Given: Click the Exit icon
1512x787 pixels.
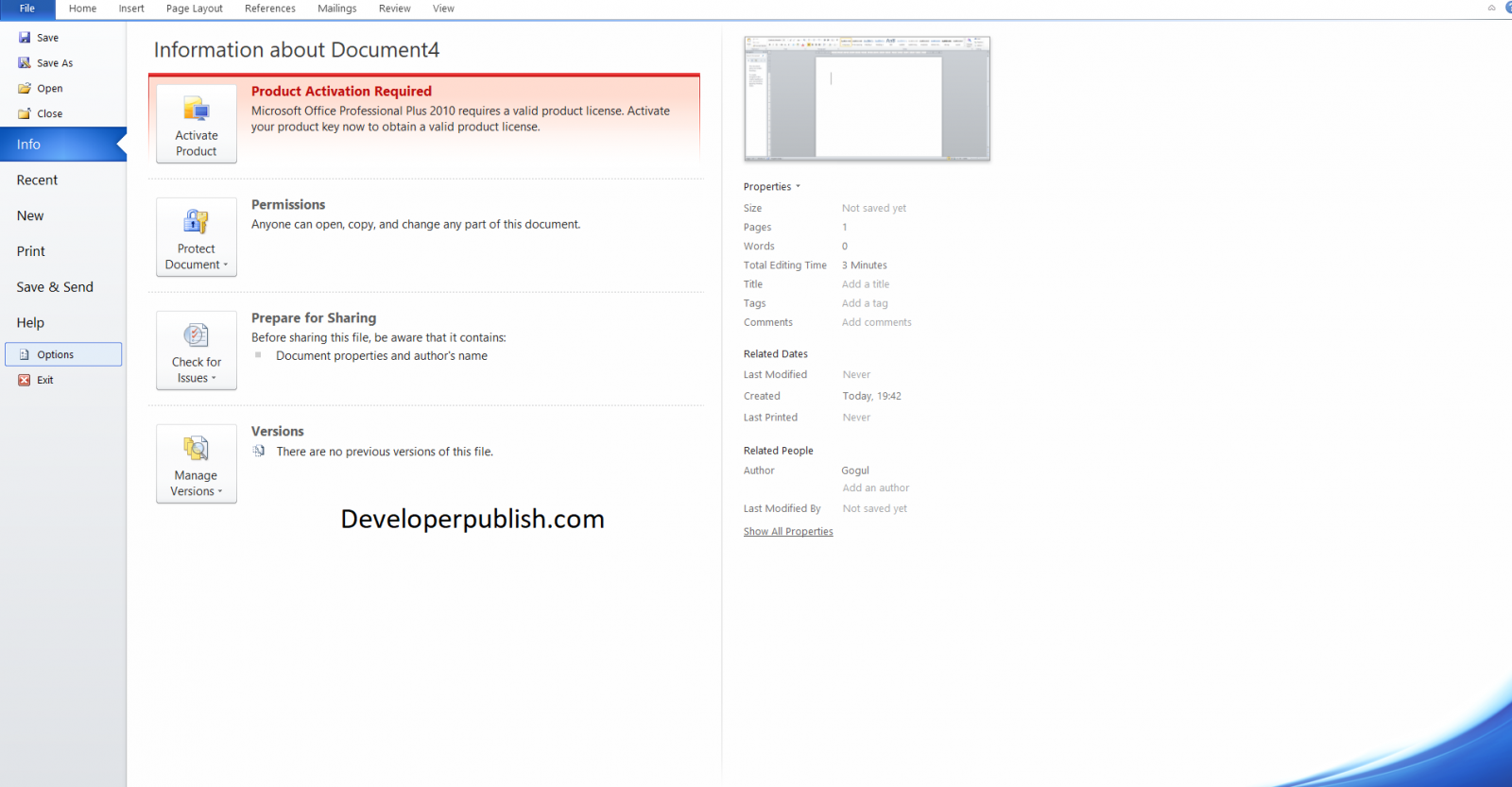Looking at the screenshot, I should pyautogui.click(x=25, y=380).
